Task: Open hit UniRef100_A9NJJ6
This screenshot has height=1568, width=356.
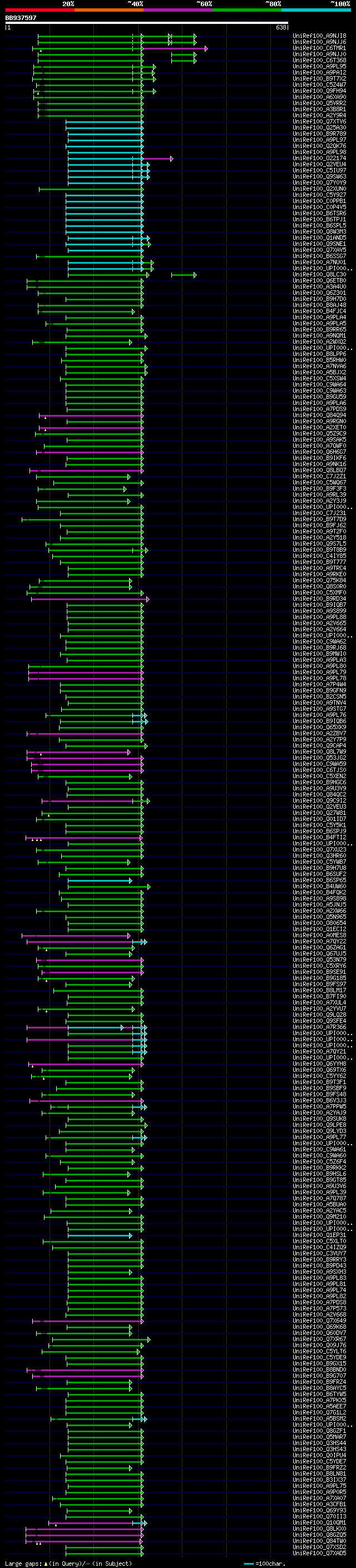Action: 319,42
